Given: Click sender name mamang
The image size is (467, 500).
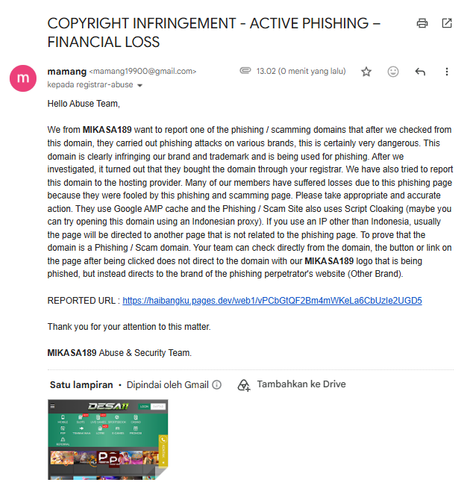Looking at the screenshot, I should click(x=67, y=71).
